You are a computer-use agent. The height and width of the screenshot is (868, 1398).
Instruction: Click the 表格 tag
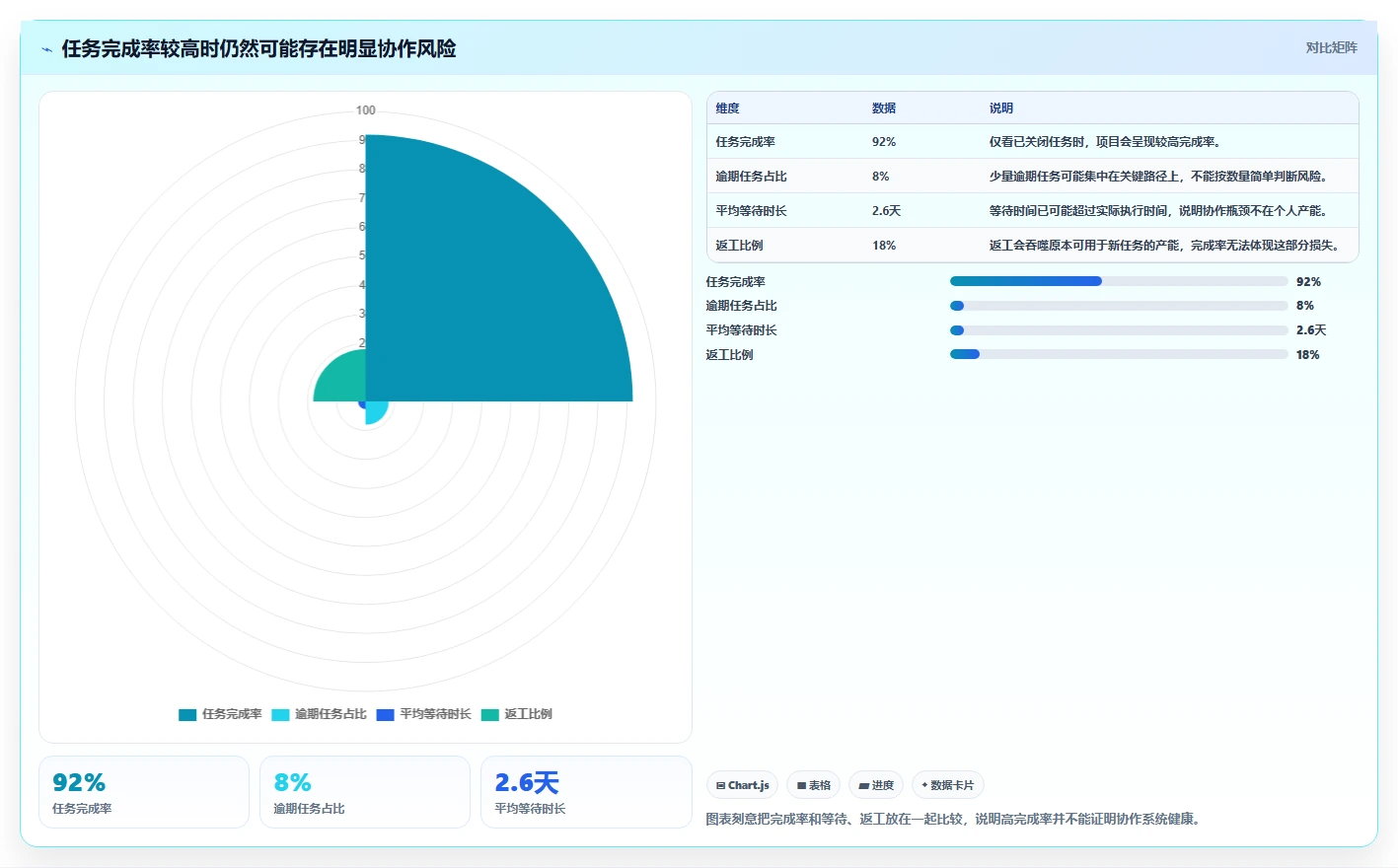tap(814, 785)
